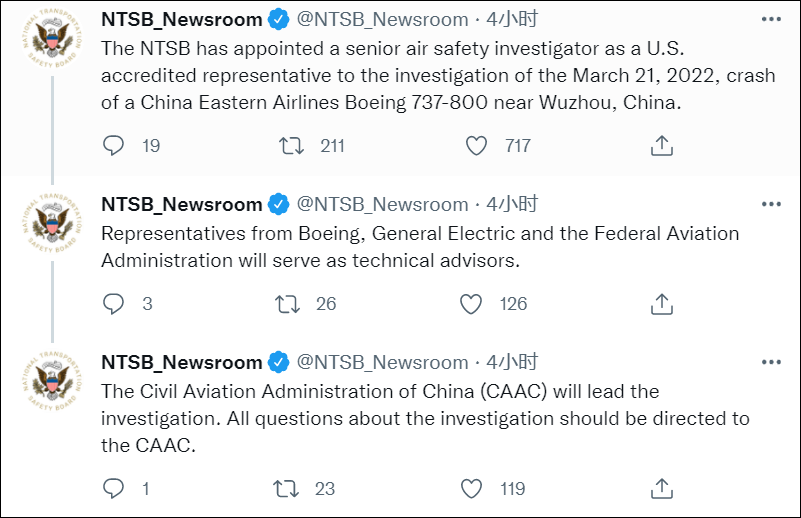Click @NTSB_Newsroom handle on second tweet
The width and height of the screenshot is (801, 518).
383,204
